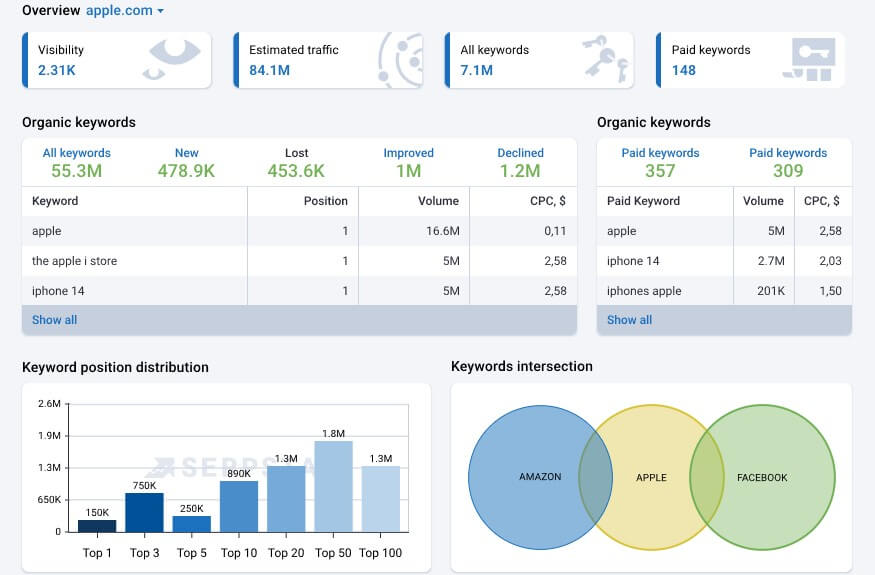Click 'iphone 14' keyword in organic table
Image resolution: width=875 pixels, height=575 pixels.
point(58,291)
